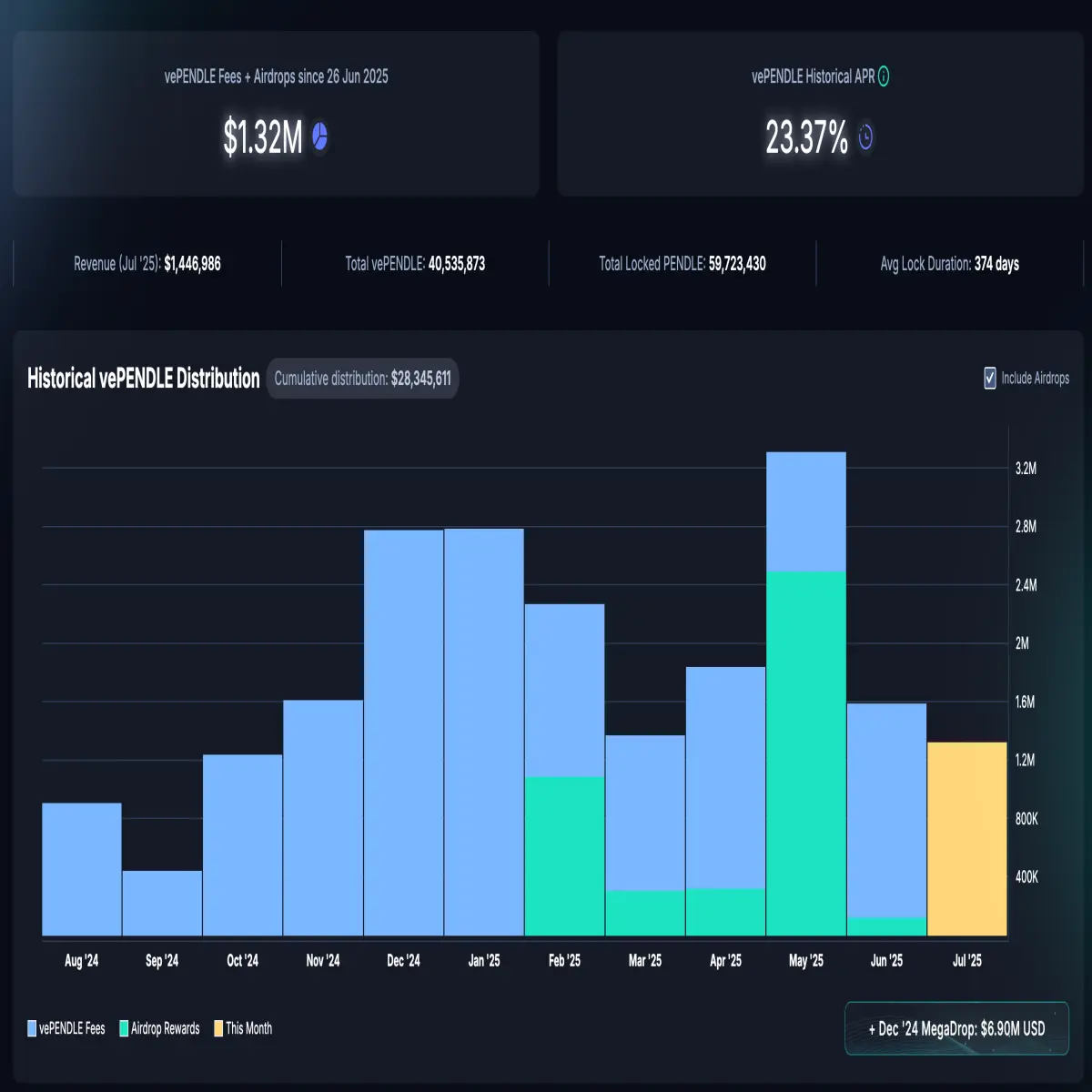Click the Historical vePENDLE Distribution heading
The image size is (1092, 1092).
144,379
